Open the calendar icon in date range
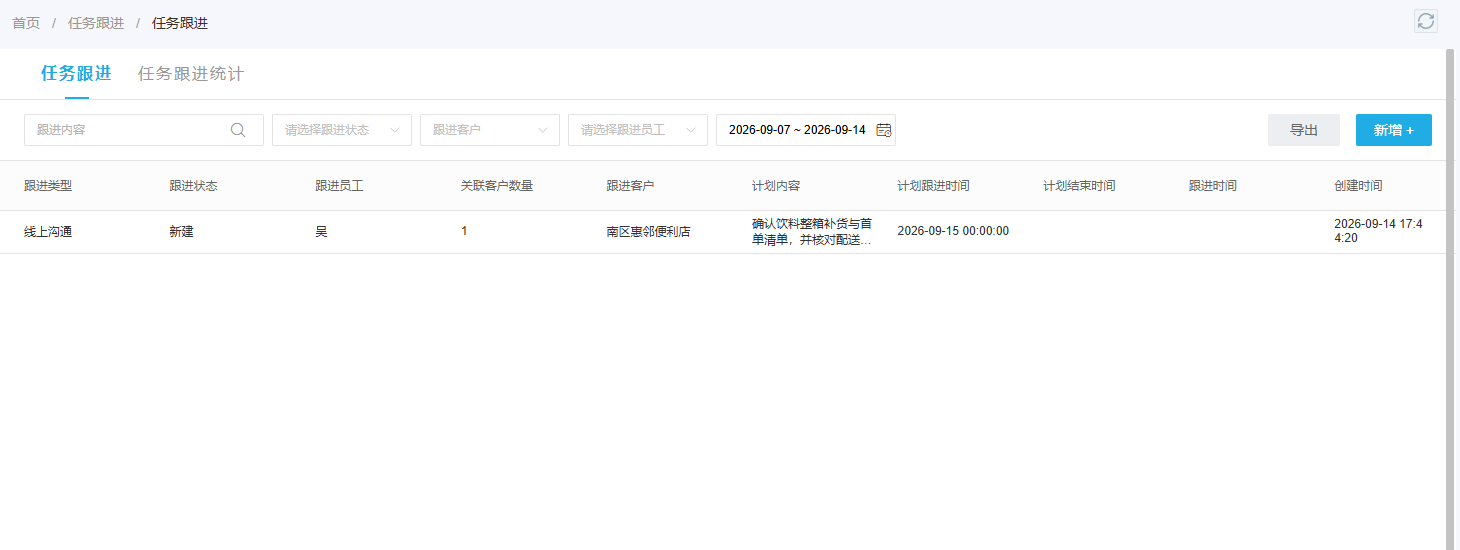Viewport: 1460px width, 550px height. coord(884,130)
